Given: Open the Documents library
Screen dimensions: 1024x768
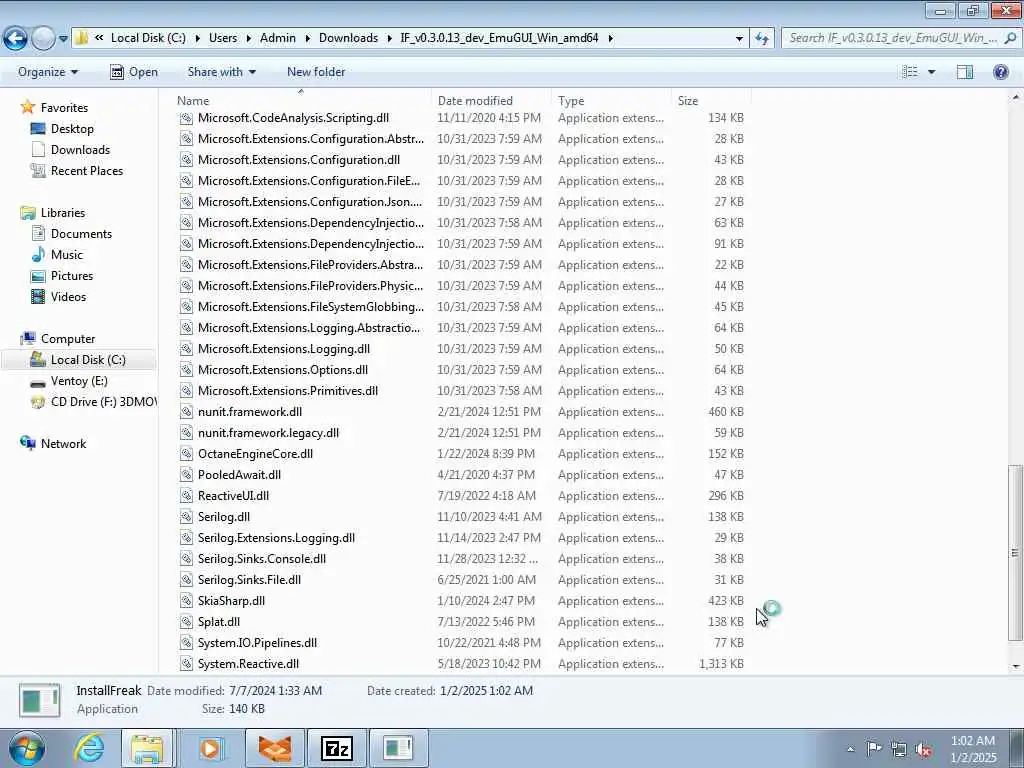Looking at the screenshot, I should (x=81, y=234).
